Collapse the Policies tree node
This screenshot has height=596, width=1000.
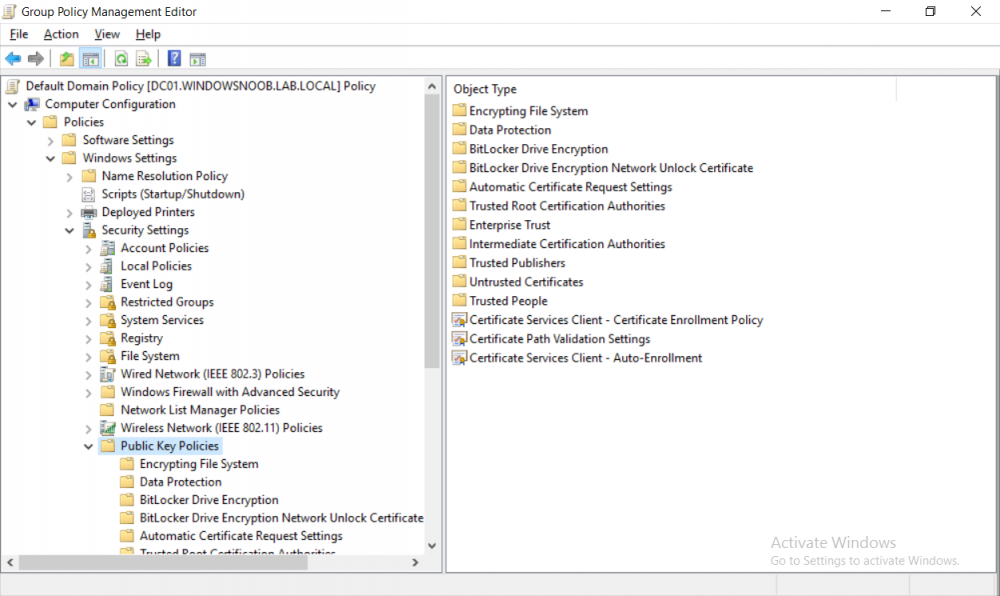point(31,122)
